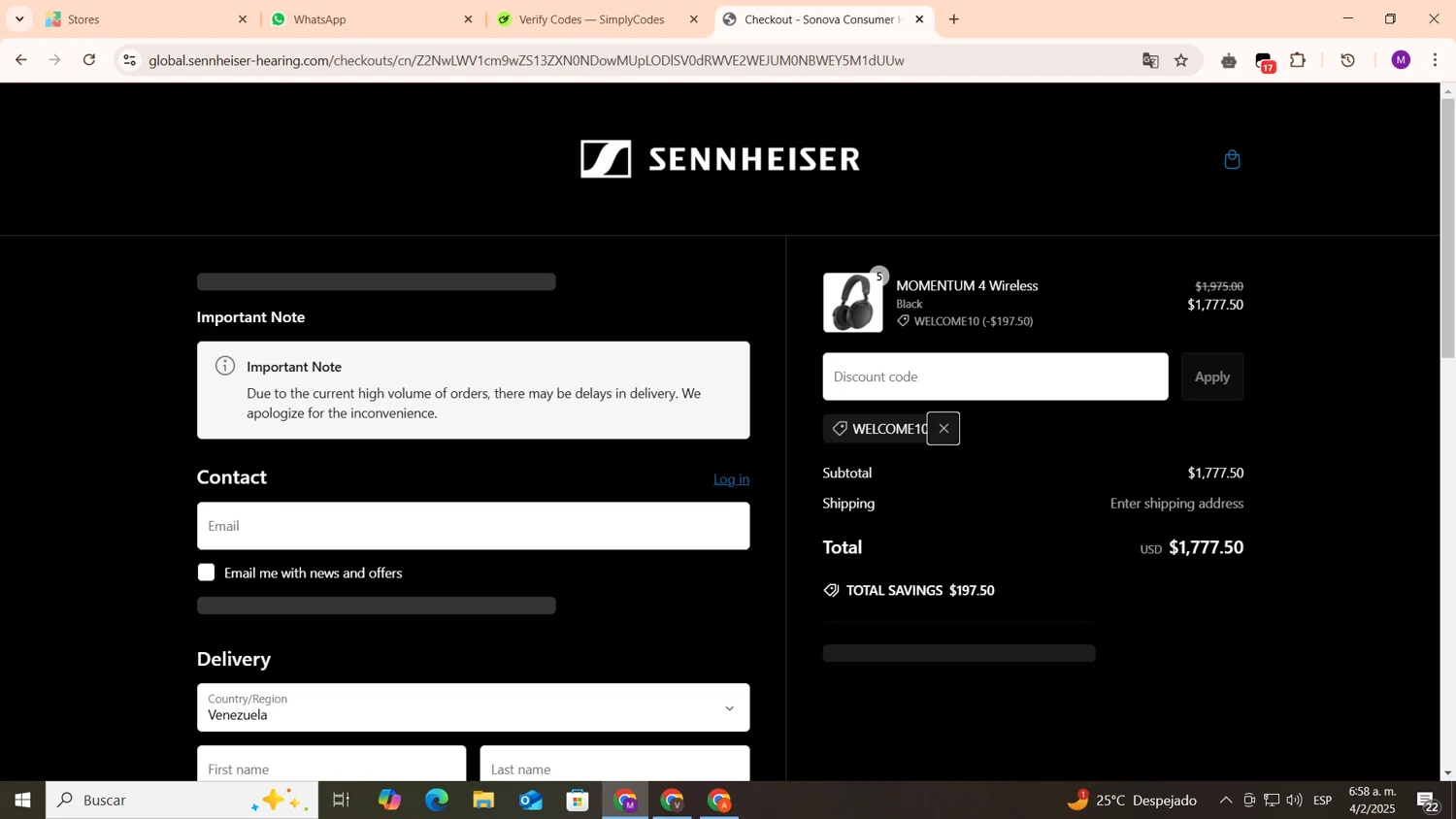Open the weather widget 25°C Despejado

1132,801
